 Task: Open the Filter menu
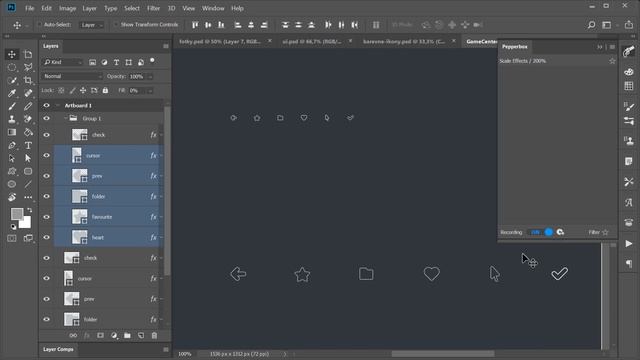(153, 8)
